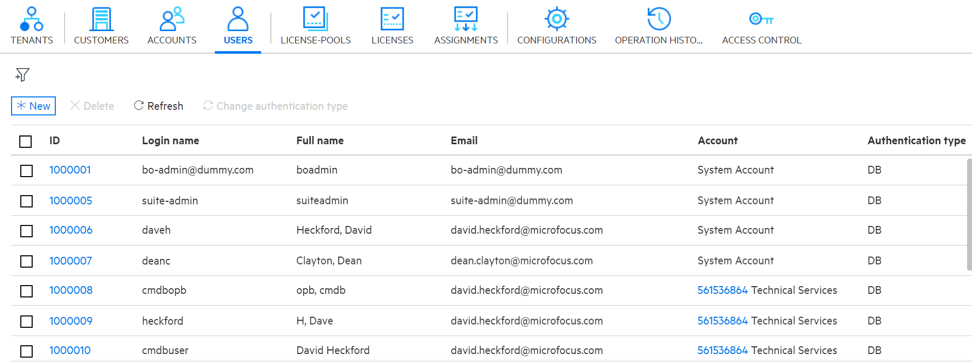The image size is (972, 362).
Task: Open the Accounts people icon
Action: [172, 18]
